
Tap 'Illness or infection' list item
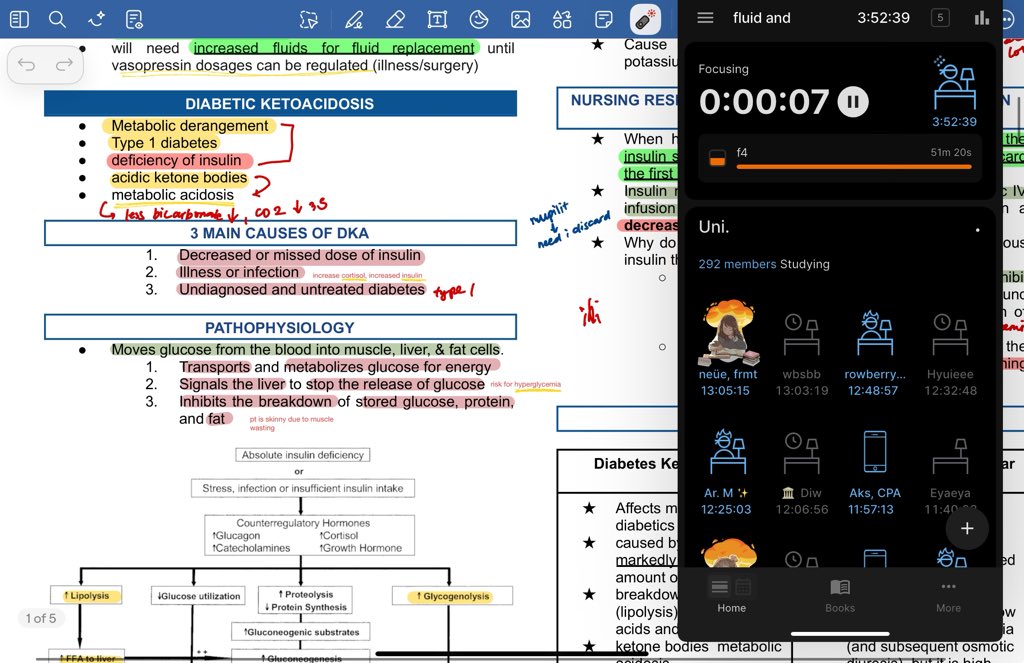coord(238,272)
